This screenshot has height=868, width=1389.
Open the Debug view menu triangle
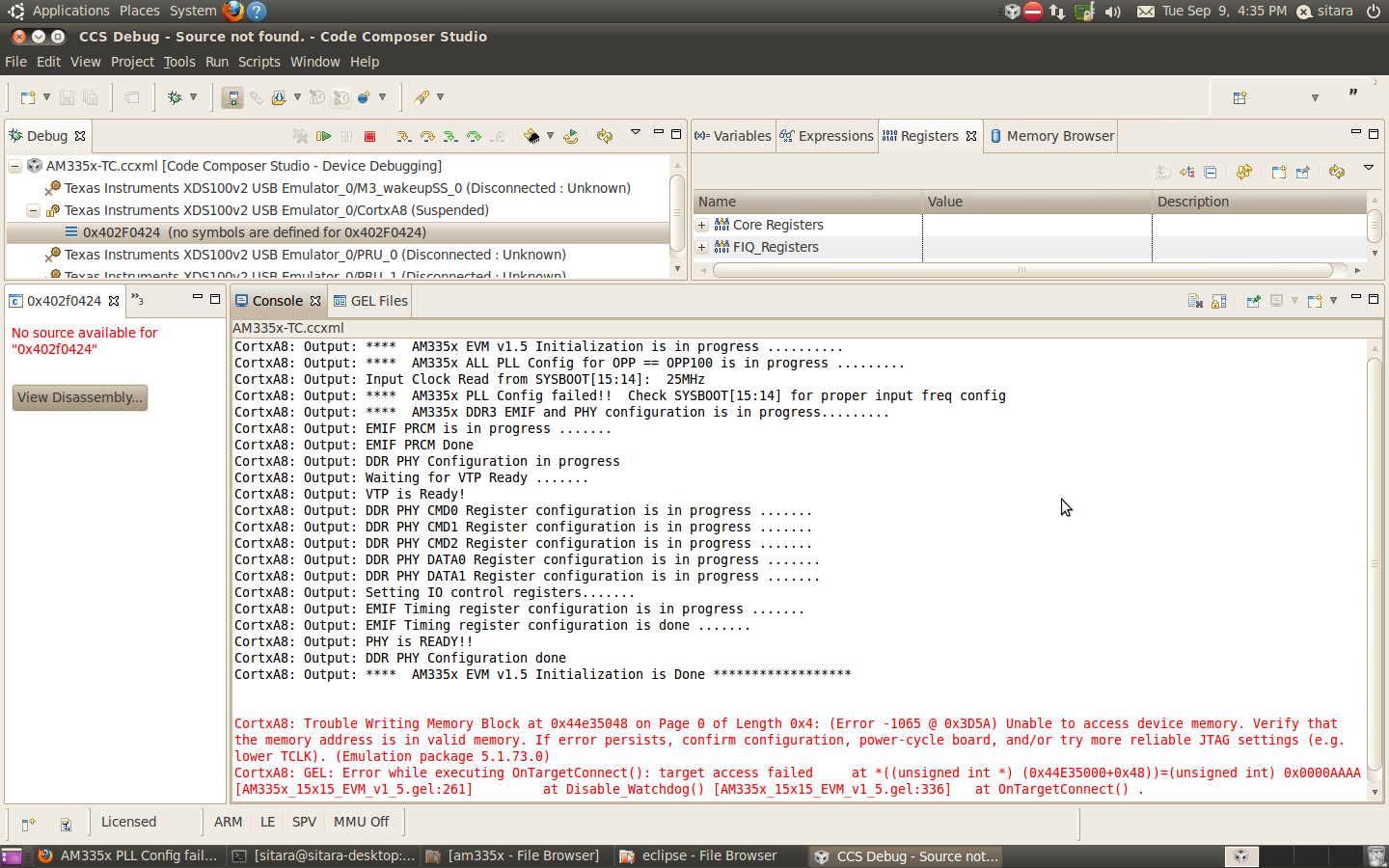tap(636, 132)
